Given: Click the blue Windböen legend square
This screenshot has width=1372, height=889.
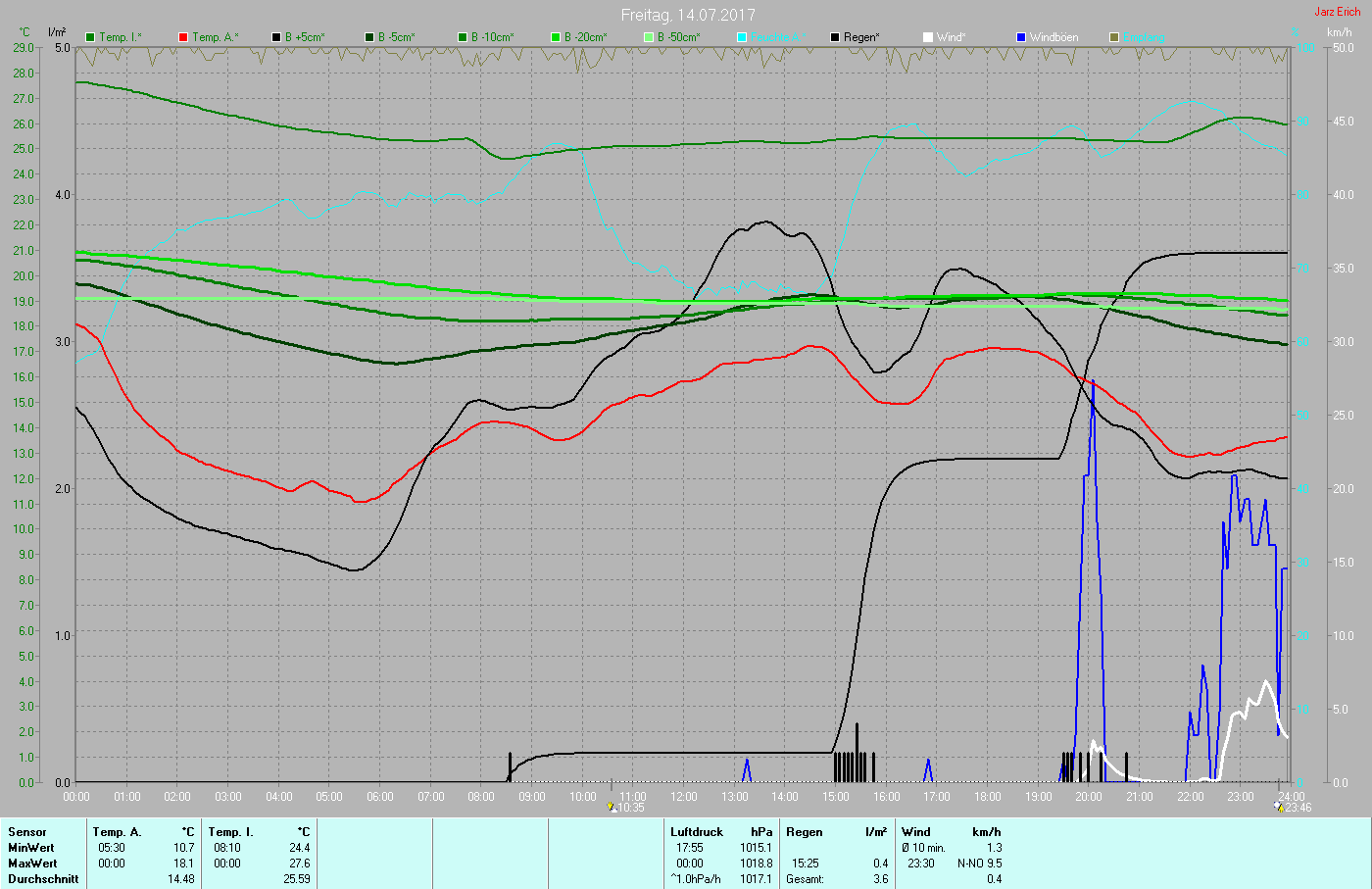Looking at the screenshot, I should click(x=1022, y=37).
